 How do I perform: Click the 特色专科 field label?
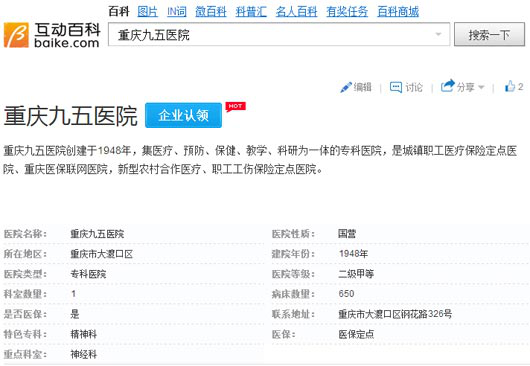coord(25,334)
